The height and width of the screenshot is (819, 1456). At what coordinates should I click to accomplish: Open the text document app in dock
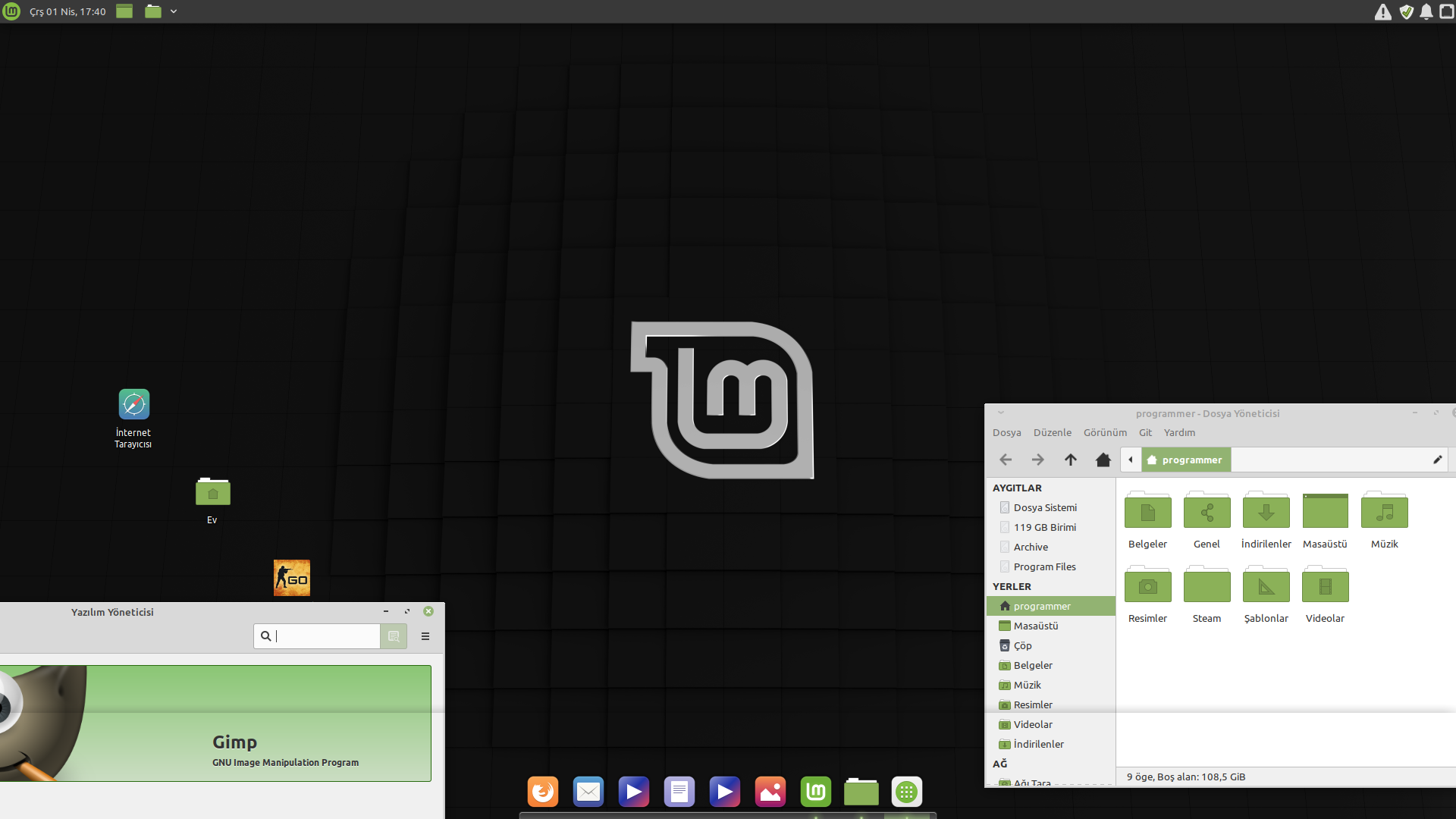point(679,792)
